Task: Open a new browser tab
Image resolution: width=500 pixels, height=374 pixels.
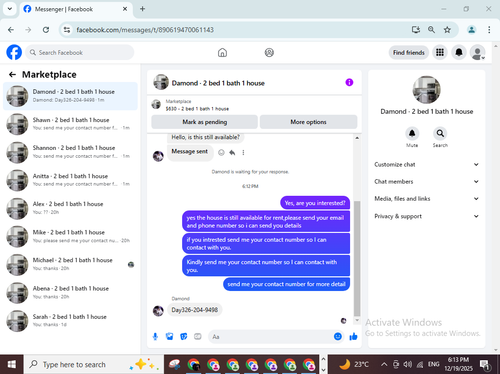Action: [142, 9]
